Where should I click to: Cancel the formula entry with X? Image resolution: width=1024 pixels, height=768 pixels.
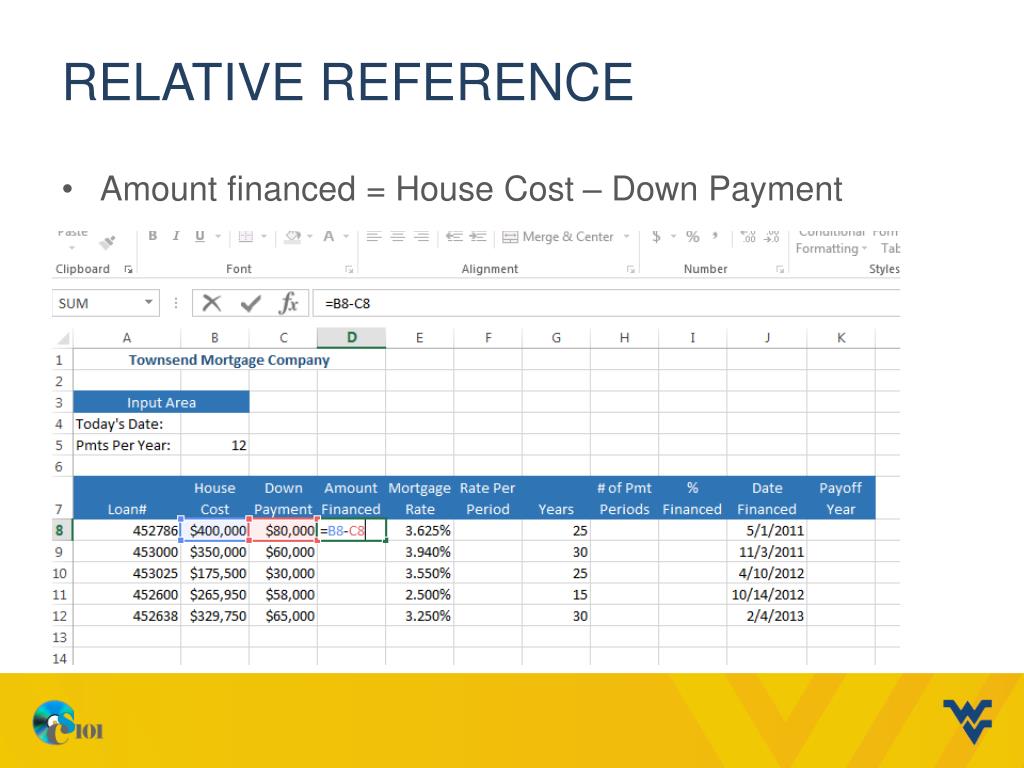(212, 303)
